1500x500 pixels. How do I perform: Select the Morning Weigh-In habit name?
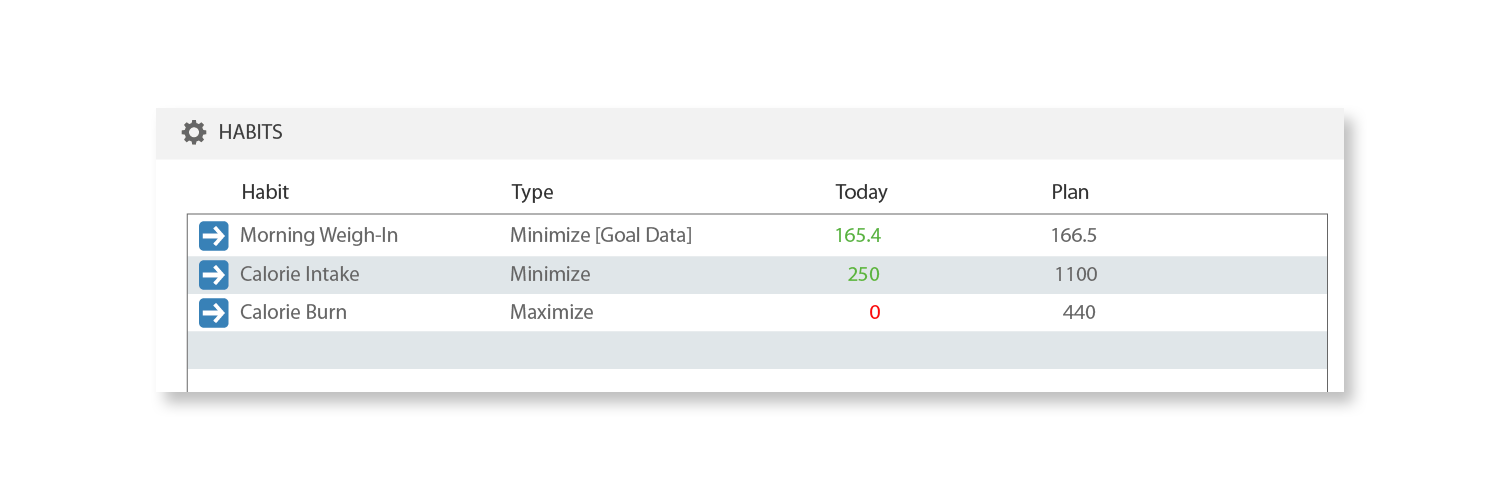(319, 236)
